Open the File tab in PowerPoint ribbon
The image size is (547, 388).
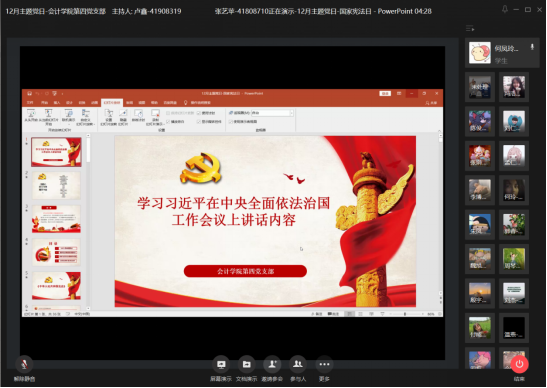tap(30, 103)
